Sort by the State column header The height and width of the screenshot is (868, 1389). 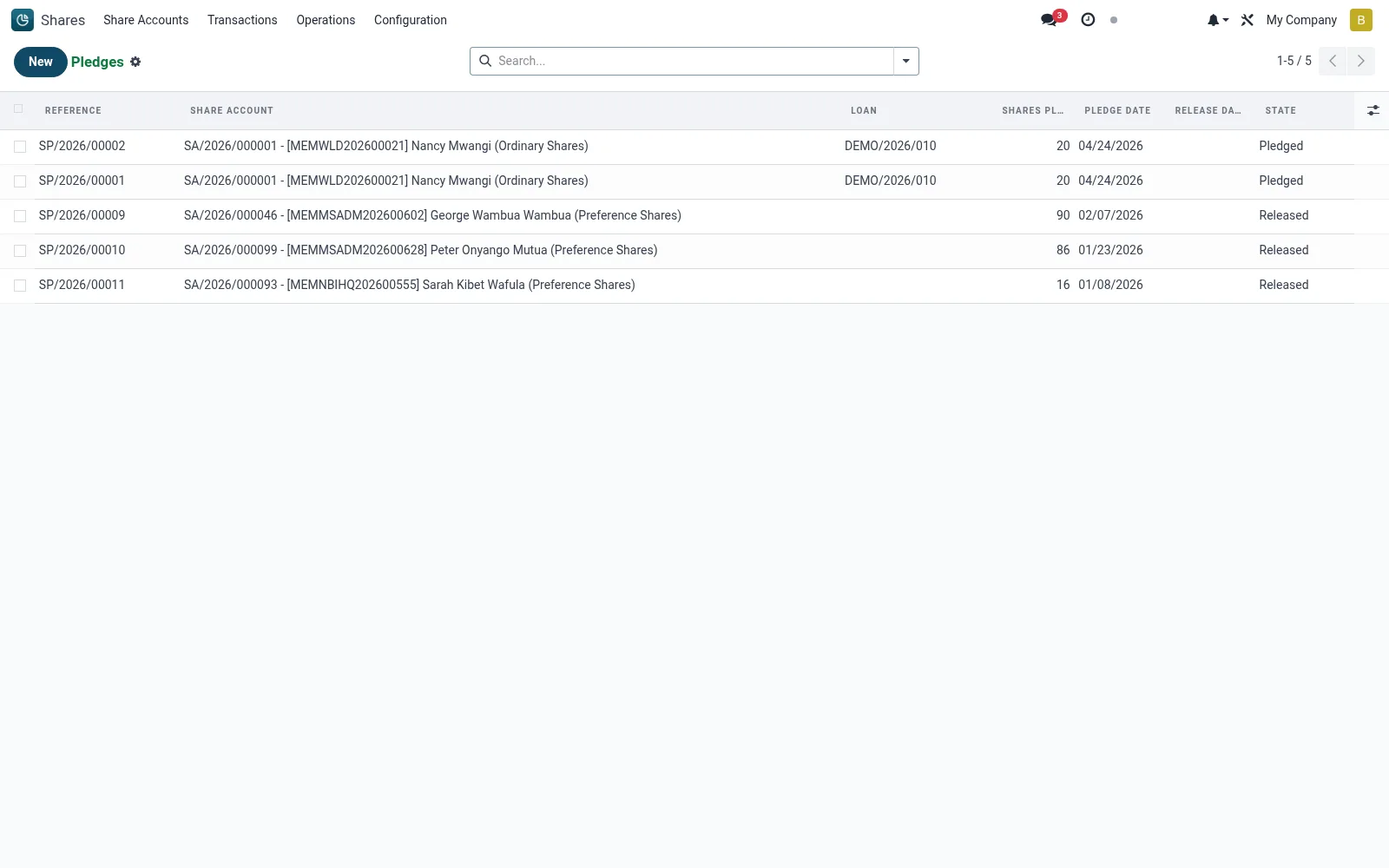coord(1280,110)
